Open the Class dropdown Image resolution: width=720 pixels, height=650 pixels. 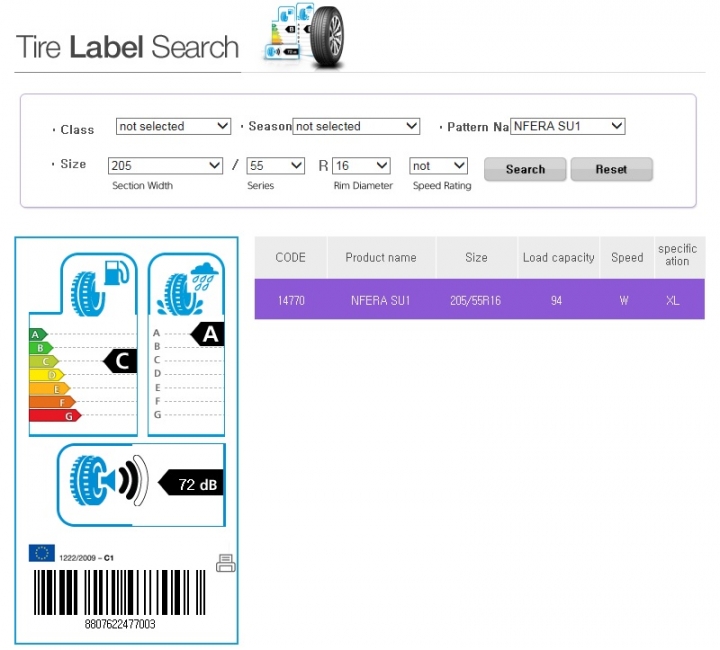point(173,126)
